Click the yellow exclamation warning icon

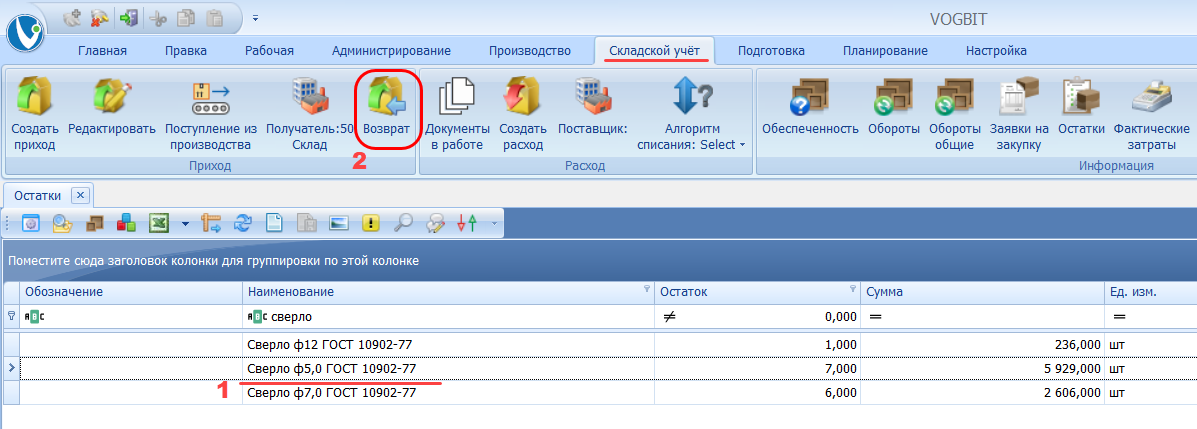[x=370, y=223]
